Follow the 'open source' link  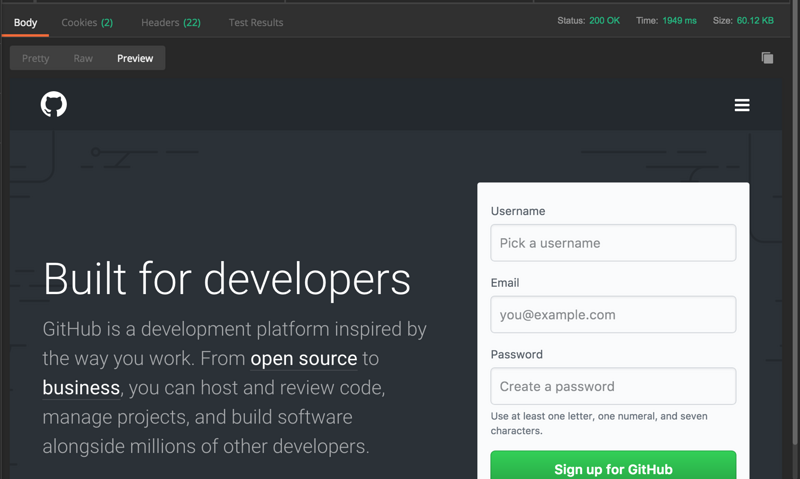coord(303,358)
